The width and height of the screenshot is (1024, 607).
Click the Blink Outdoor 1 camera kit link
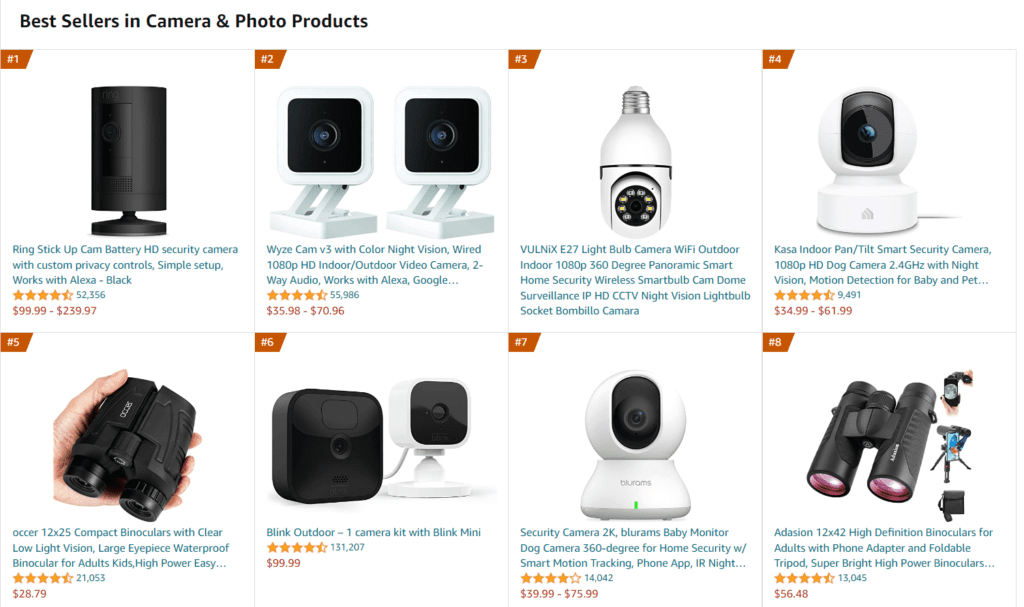tap(374, 533)
